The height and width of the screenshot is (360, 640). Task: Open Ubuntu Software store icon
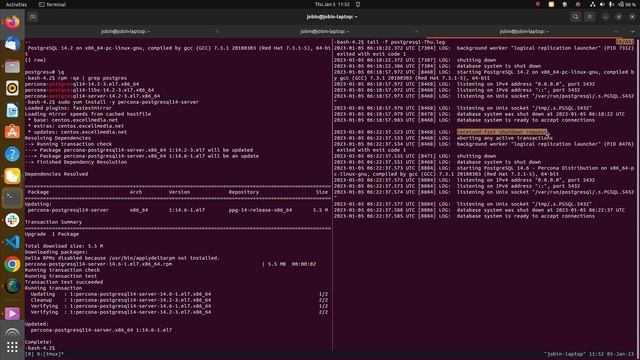coord(12,132)
